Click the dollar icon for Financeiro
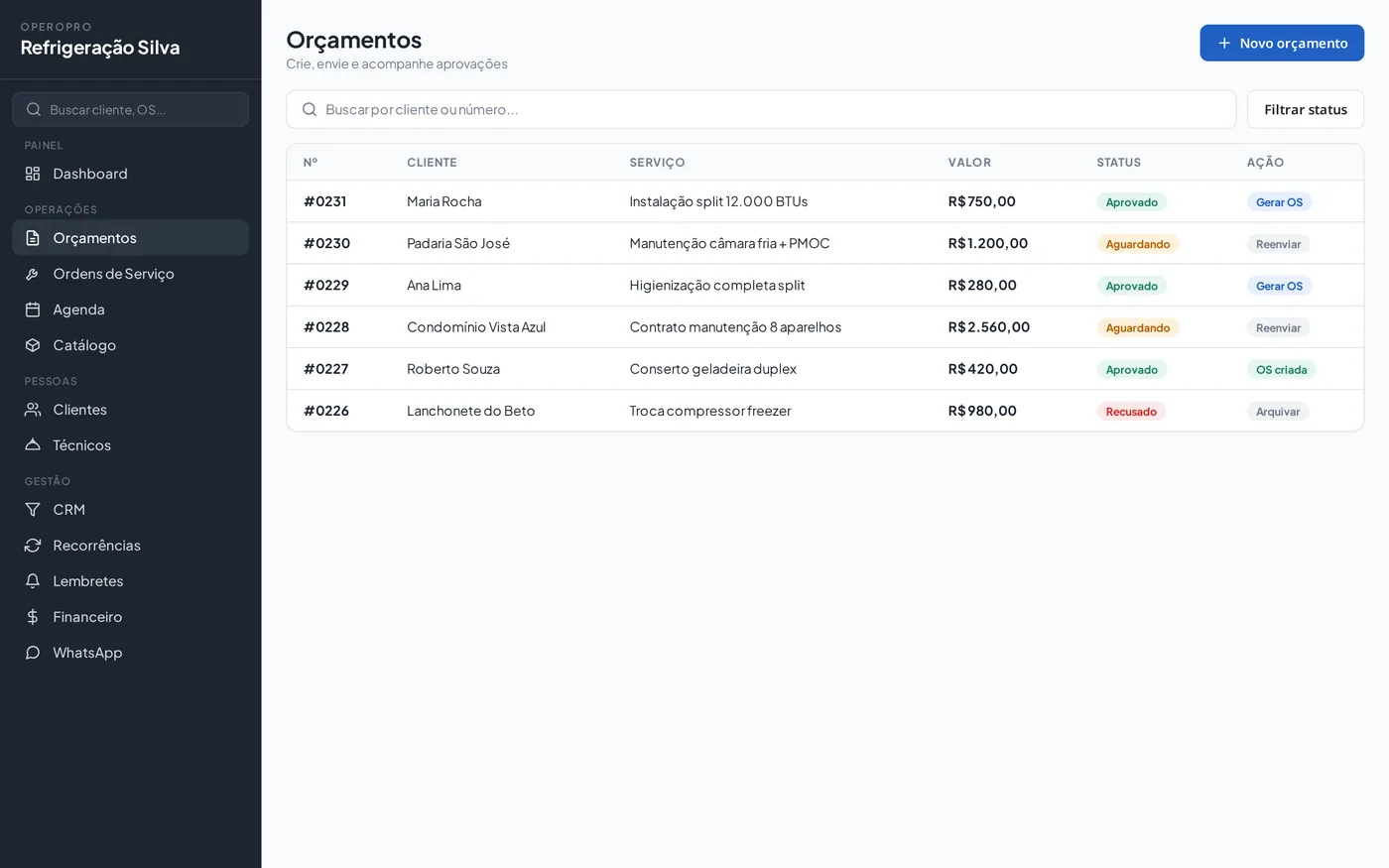1389x868 pixels. (33, 617)
